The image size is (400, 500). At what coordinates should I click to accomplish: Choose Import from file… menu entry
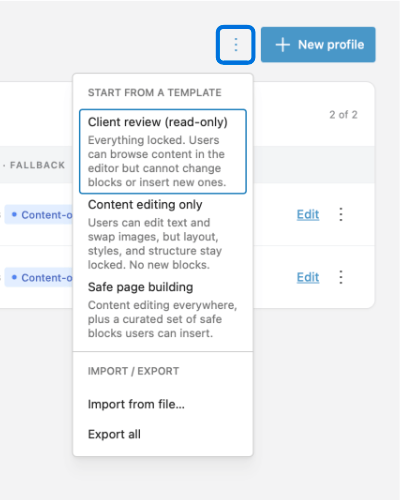(x=163, y=404)
